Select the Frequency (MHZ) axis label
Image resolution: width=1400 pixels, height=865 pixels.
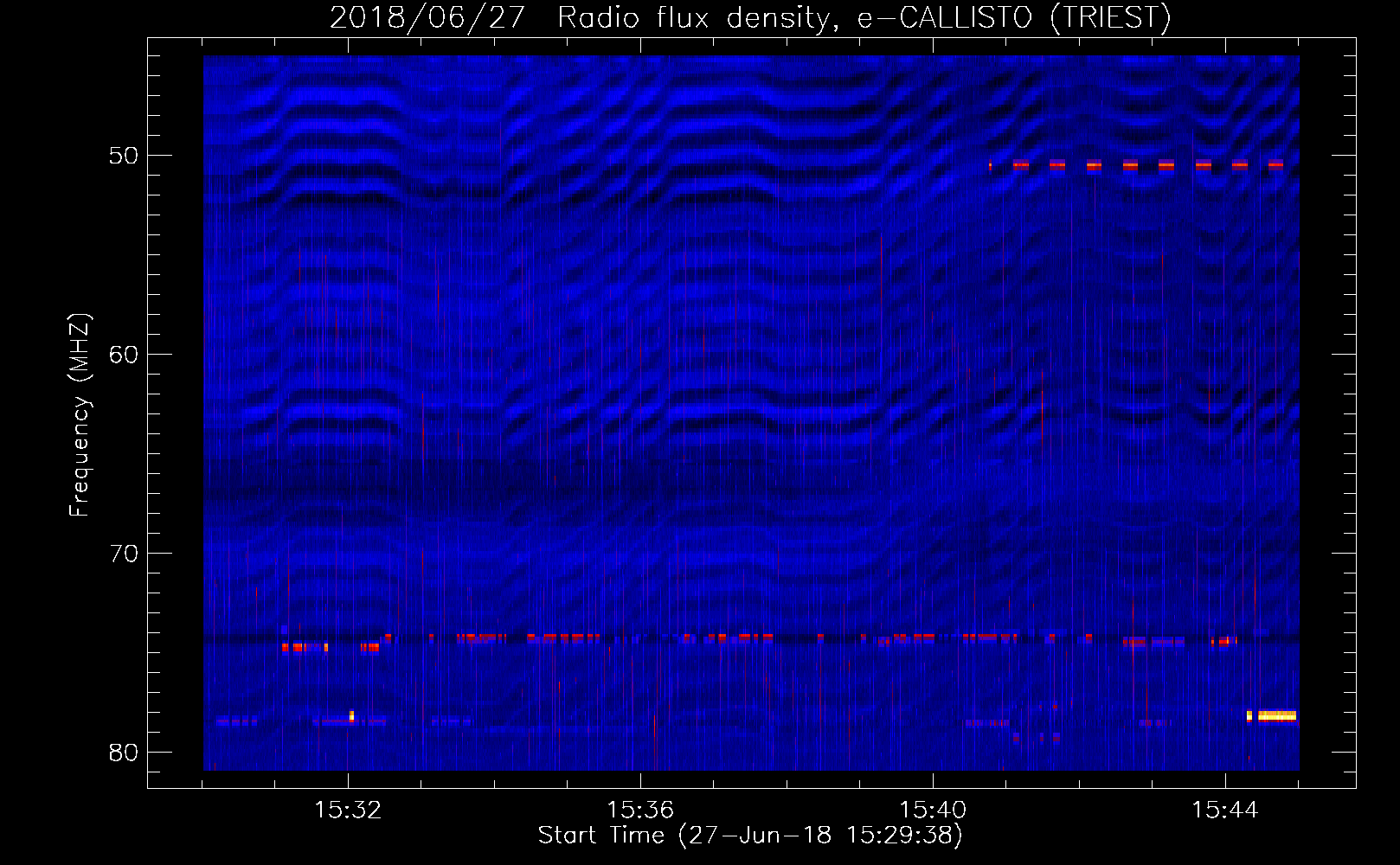click(x=79, y=415)
